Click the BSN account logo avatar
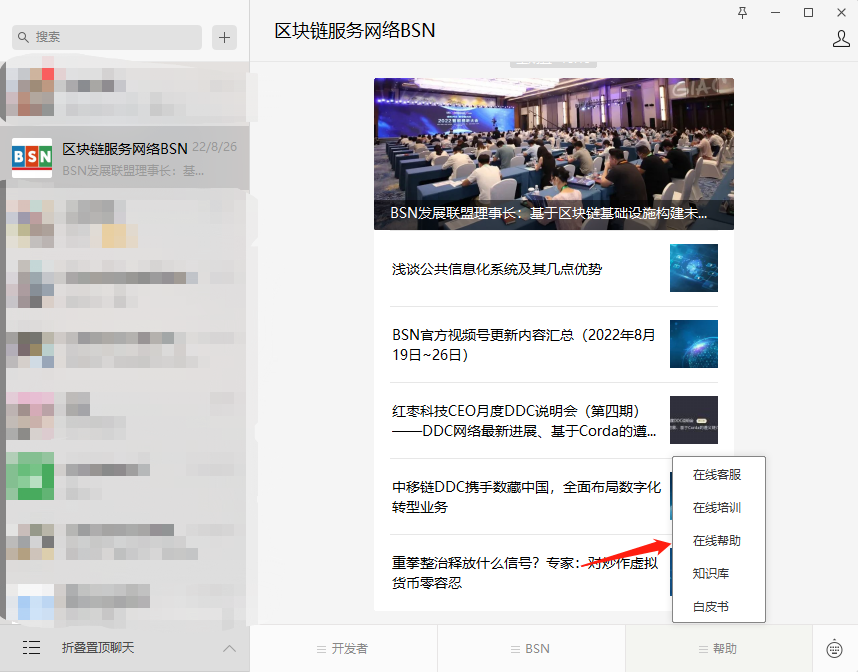Image resolution: width=858 pixels, height=672 pixels. coord(32,158)
